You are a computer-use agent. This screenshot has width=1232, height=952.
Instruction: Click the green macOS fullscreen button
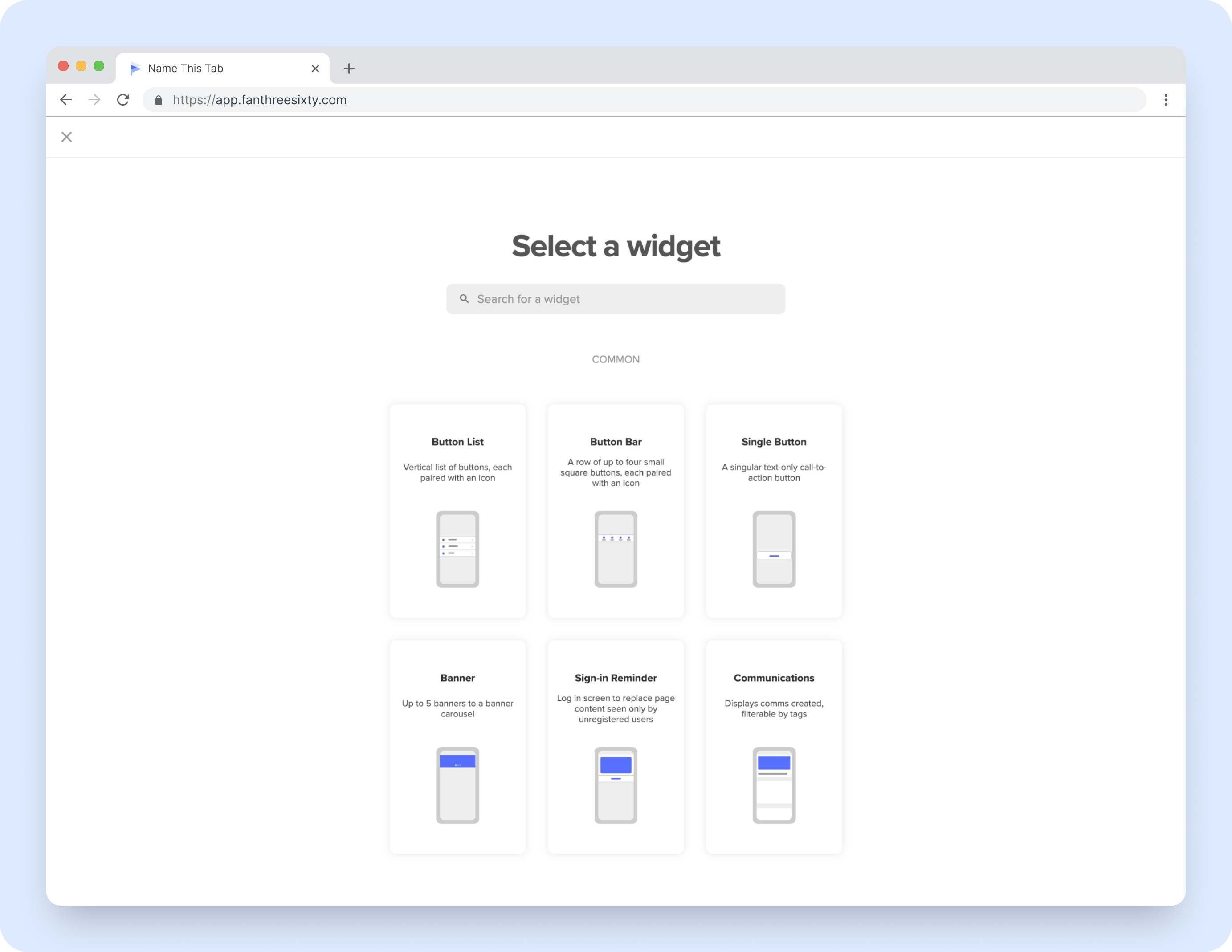coord(99,66)
